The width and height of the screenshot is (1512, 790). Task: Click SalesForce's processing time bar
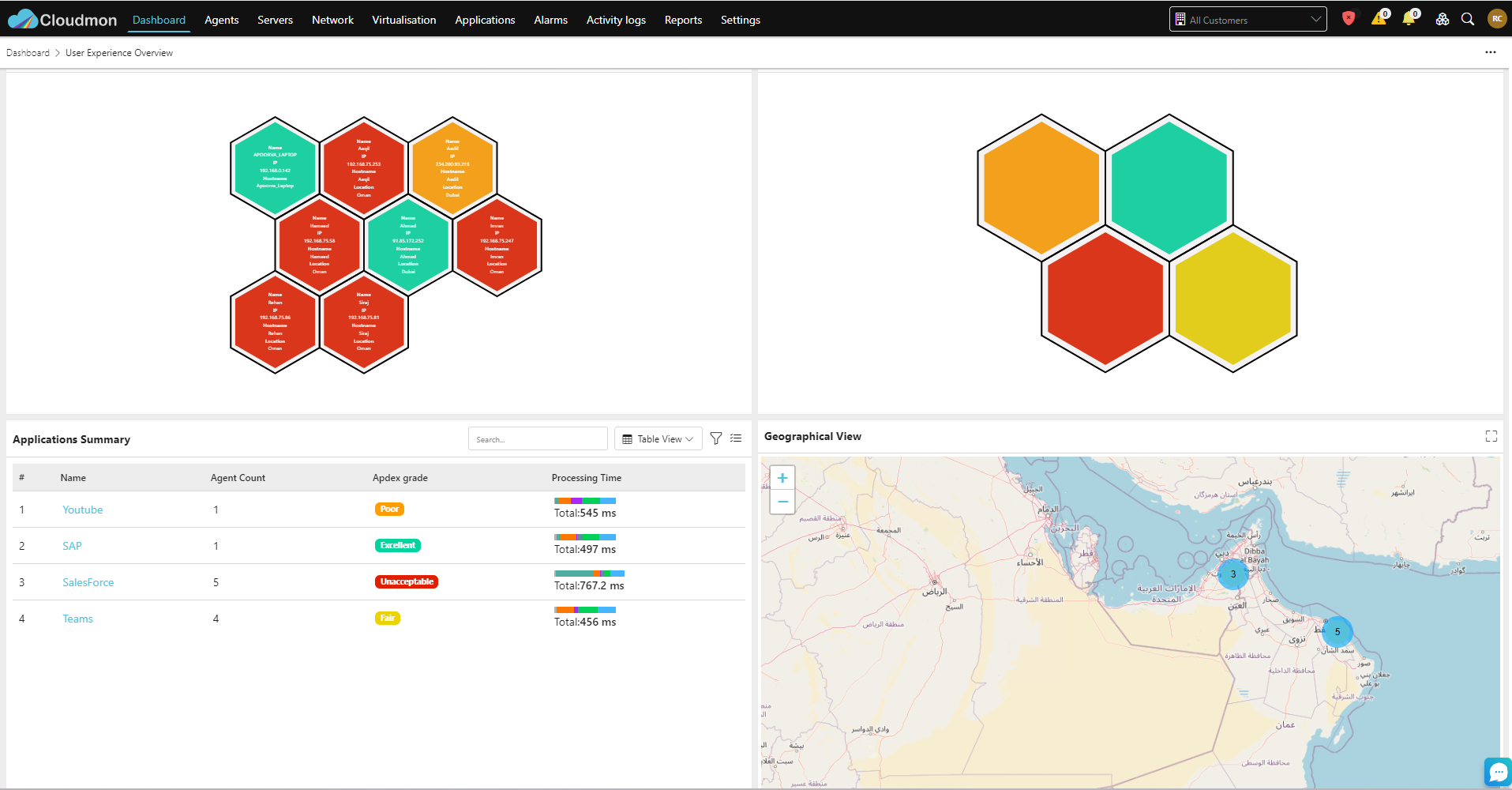(x=590, y=574)
